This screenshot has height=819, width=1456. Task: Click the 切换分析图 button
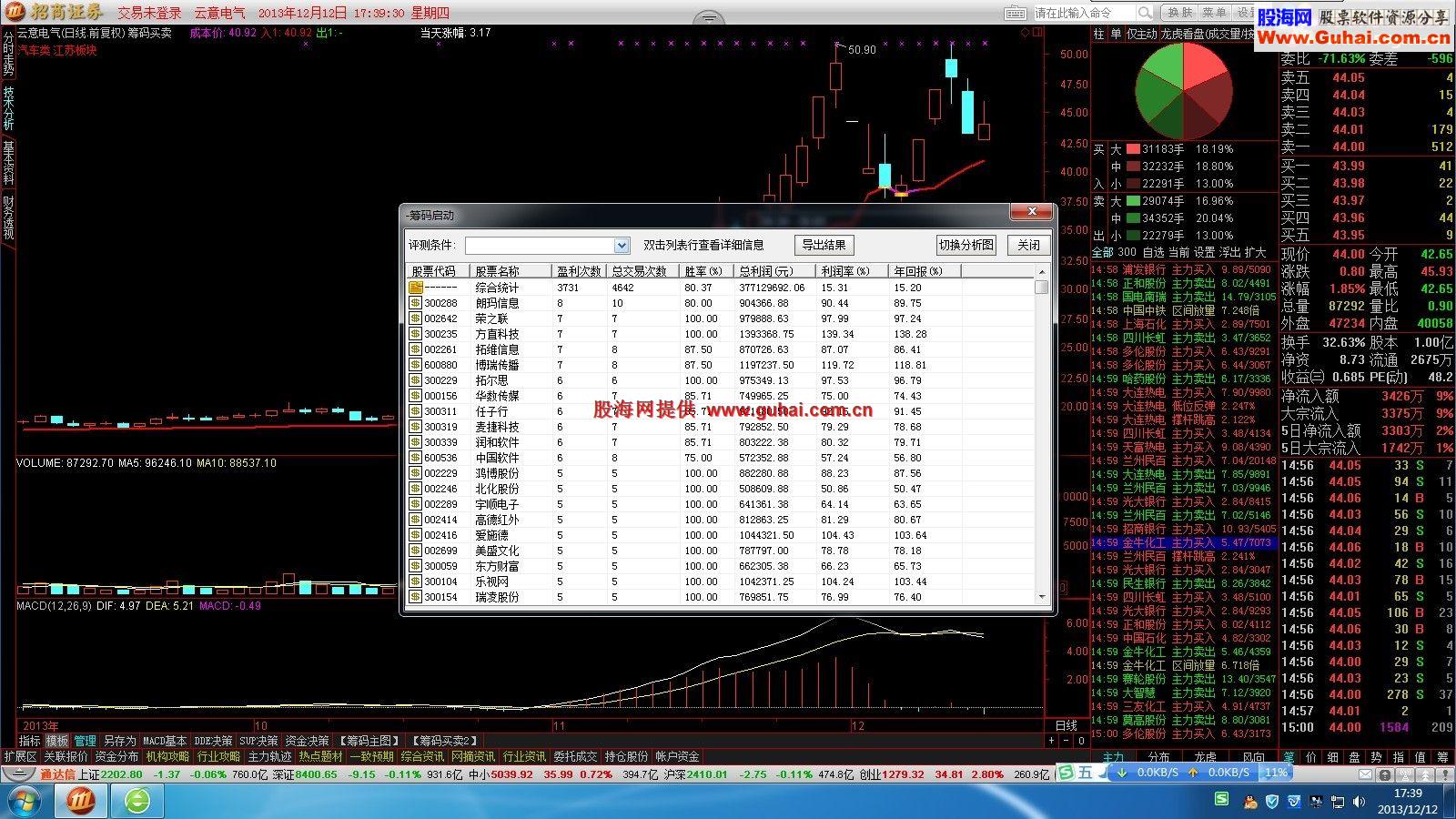[966, 245]
